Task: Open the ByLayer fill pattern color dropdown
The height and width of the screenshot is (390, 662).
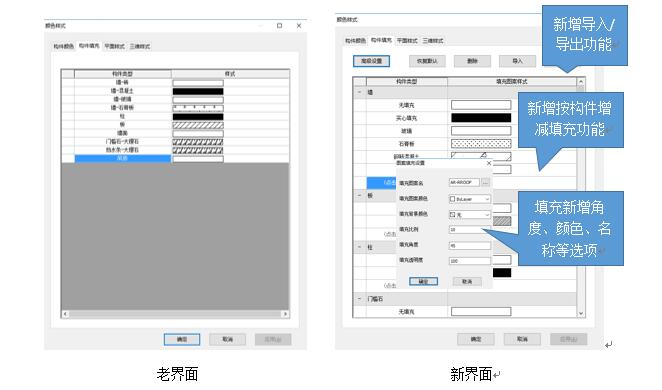Action: (469, 199)
